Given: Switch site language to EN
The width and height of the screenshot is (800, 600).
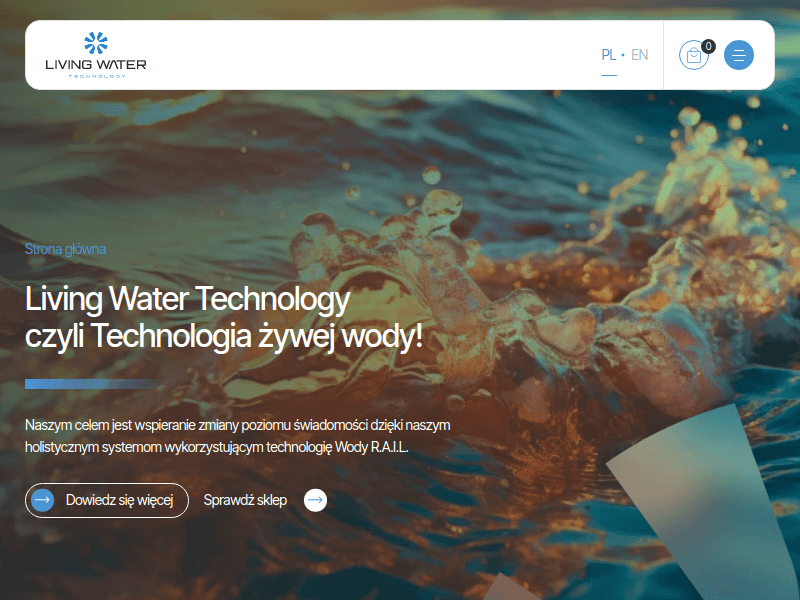Looking at the screenshot, I should pyautogui.click(x=639, y=55).
